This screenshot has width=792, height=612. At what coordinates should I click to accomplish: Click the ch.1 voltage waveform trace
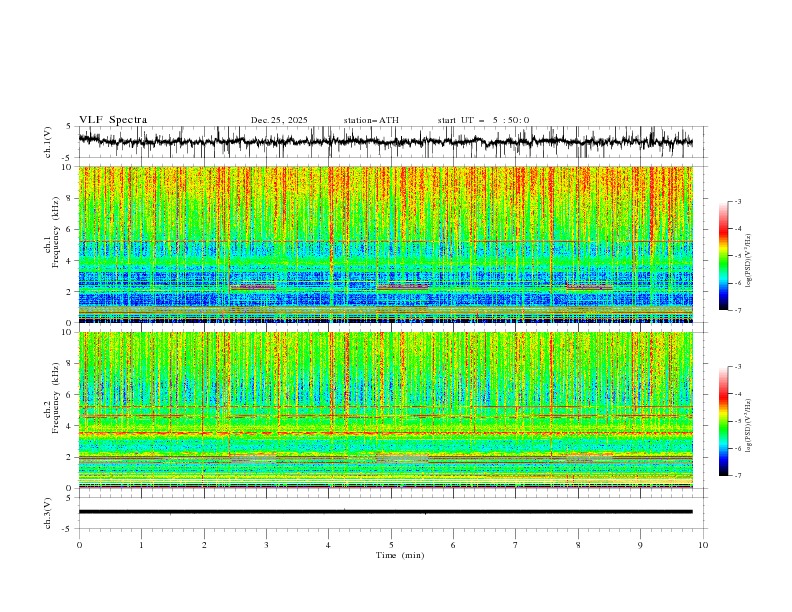click(385, 141)
